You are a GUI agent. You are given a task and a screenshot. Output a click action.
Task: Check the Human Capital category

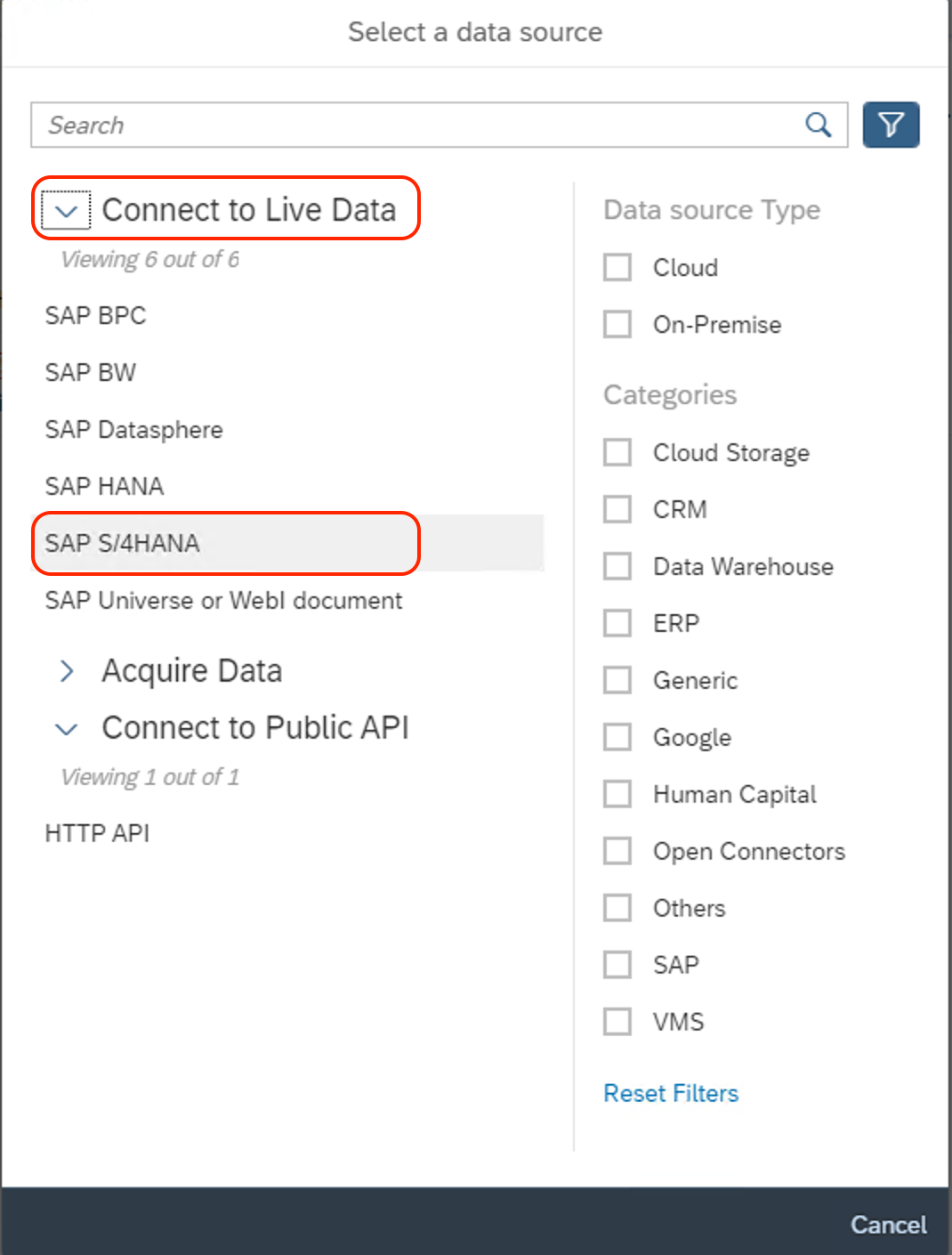617,794
